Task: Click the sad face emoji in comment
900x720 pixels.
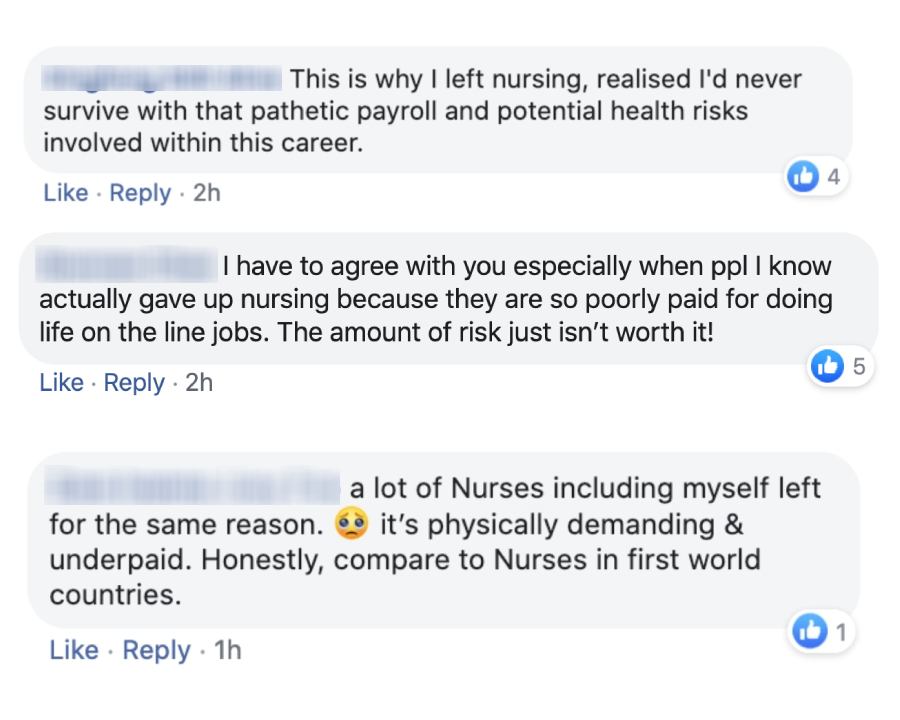Action: coord(349,523)
